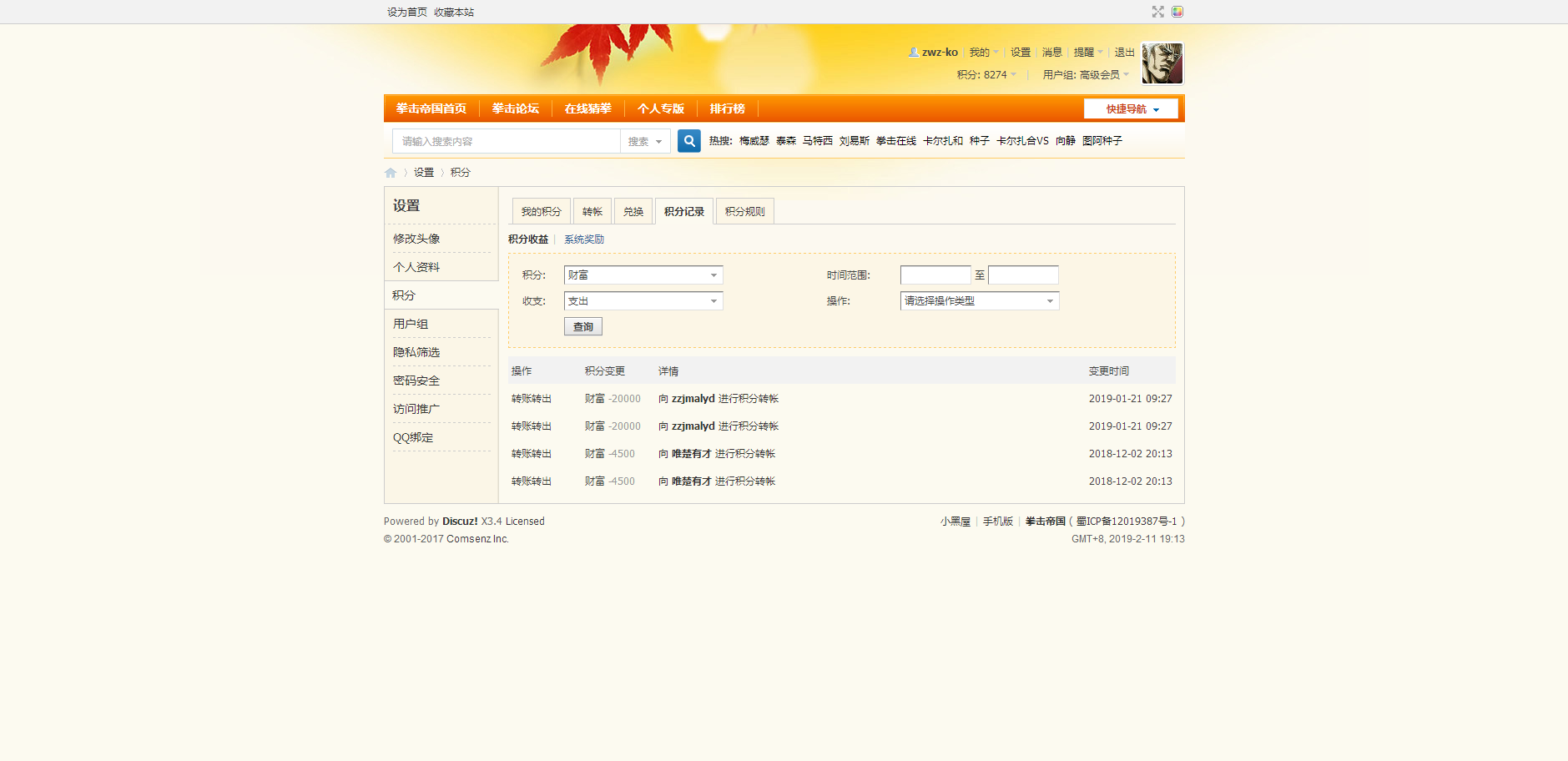Open the zwz-ko user avatar
1568x761 pixels.
(1162, 63)
